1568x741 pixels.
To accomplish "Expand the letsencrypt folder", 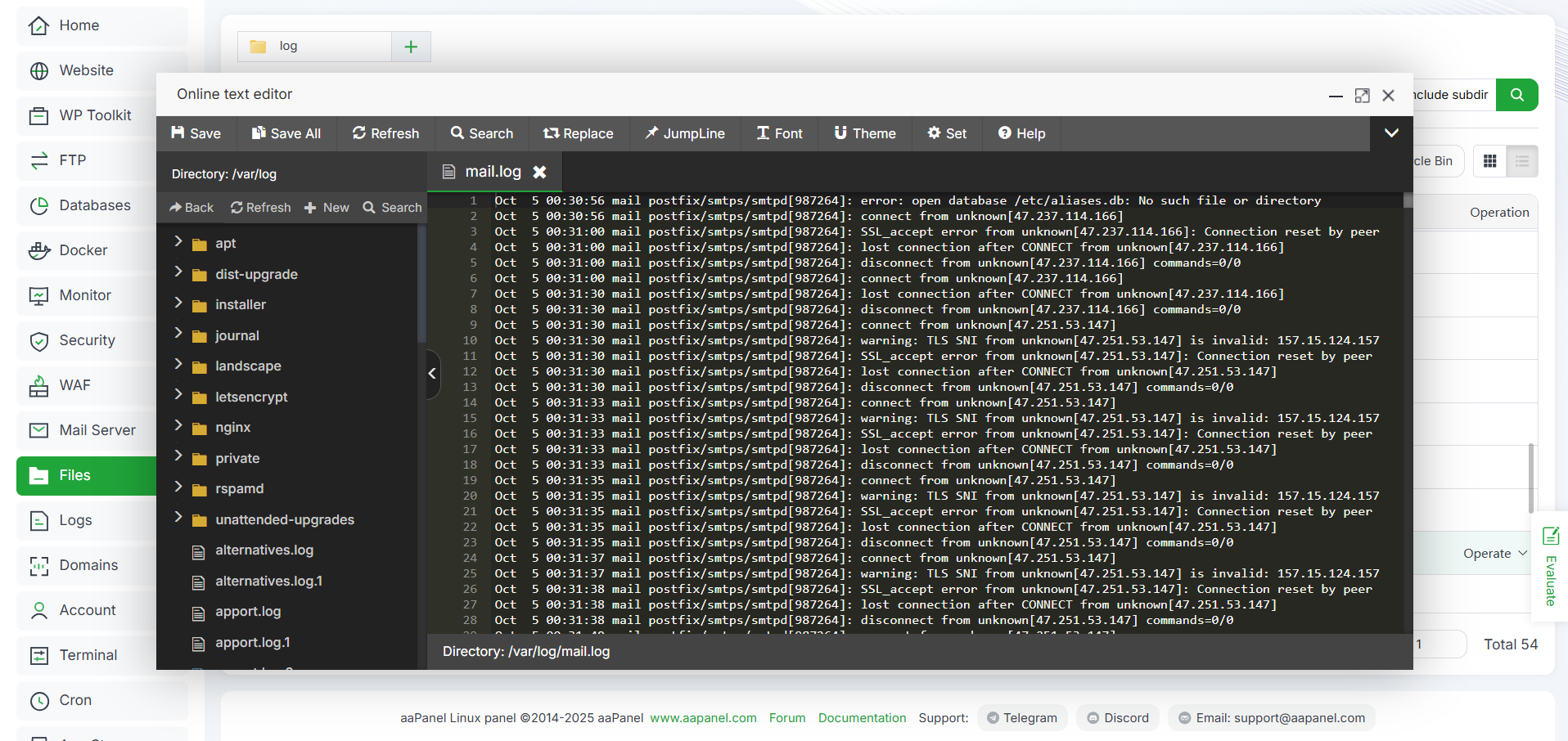I will click(x=178, y=394).
